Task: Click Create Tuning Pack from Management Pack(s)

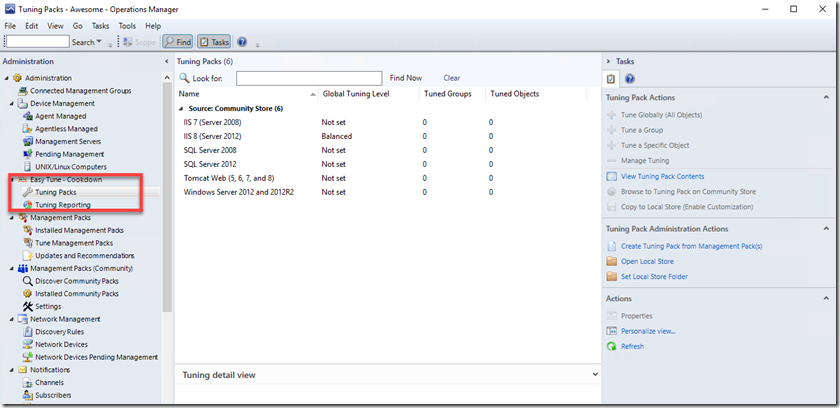Action: pyautogui.click(x=691, y=246)
